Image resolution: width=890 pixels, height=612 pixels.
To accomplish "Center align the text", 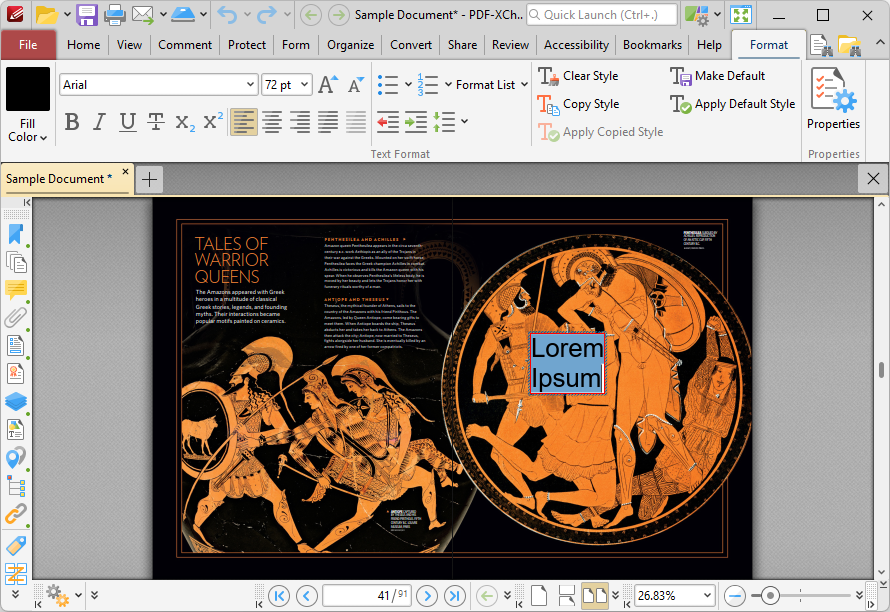I will click(x=272, y=121).
